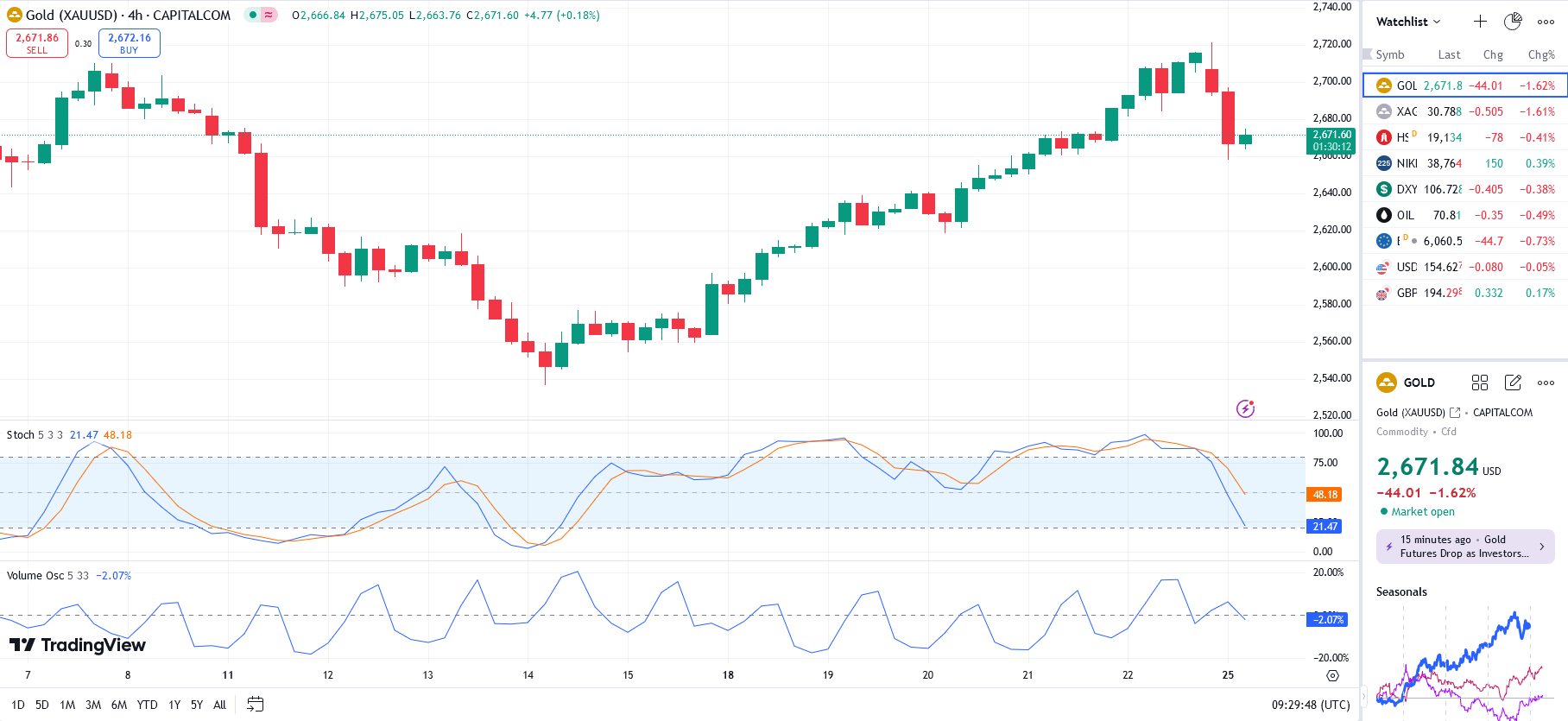1568x721 pixels.
Task: Click the grid layout icon beside GOLD
Action: [x=1480, y=383]
